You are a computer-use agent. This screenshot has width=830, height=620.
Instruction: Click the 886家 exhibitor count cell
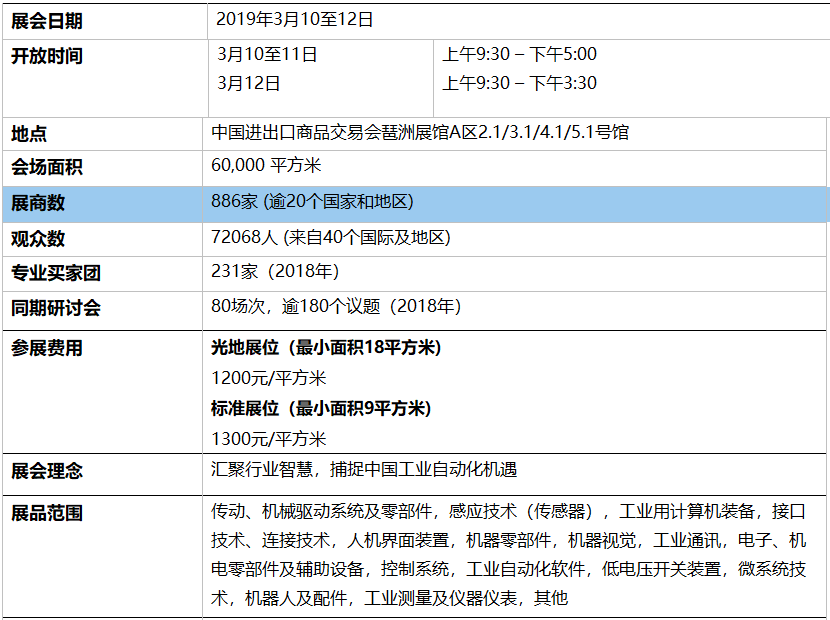pyautogui.click(x=312, y=202)
